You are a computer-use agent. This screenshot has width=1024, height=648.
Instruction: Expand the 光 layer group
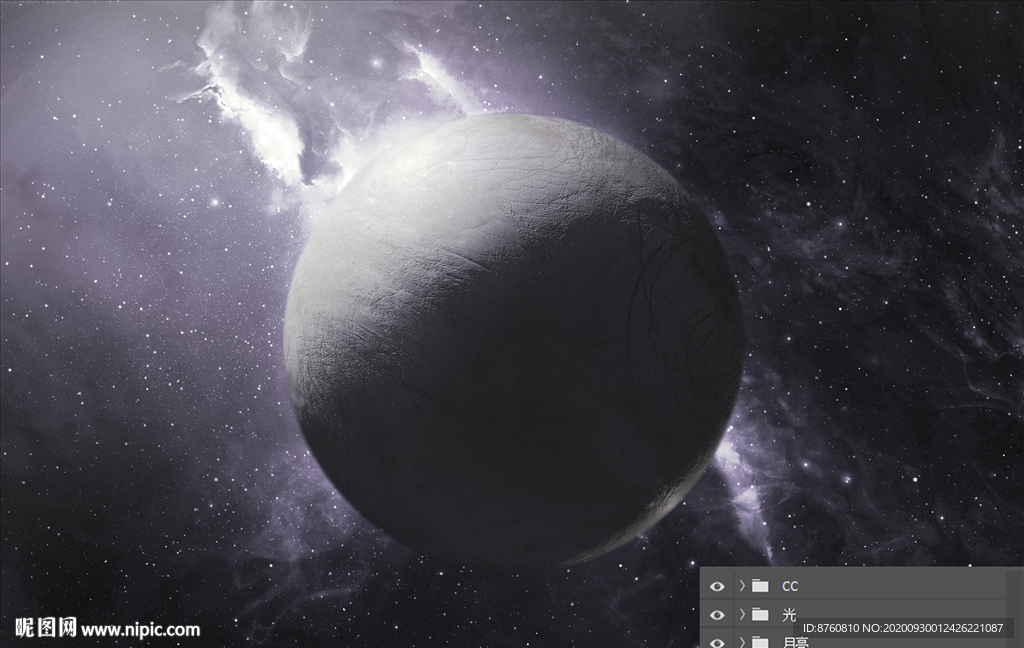[x=742, y=615]
